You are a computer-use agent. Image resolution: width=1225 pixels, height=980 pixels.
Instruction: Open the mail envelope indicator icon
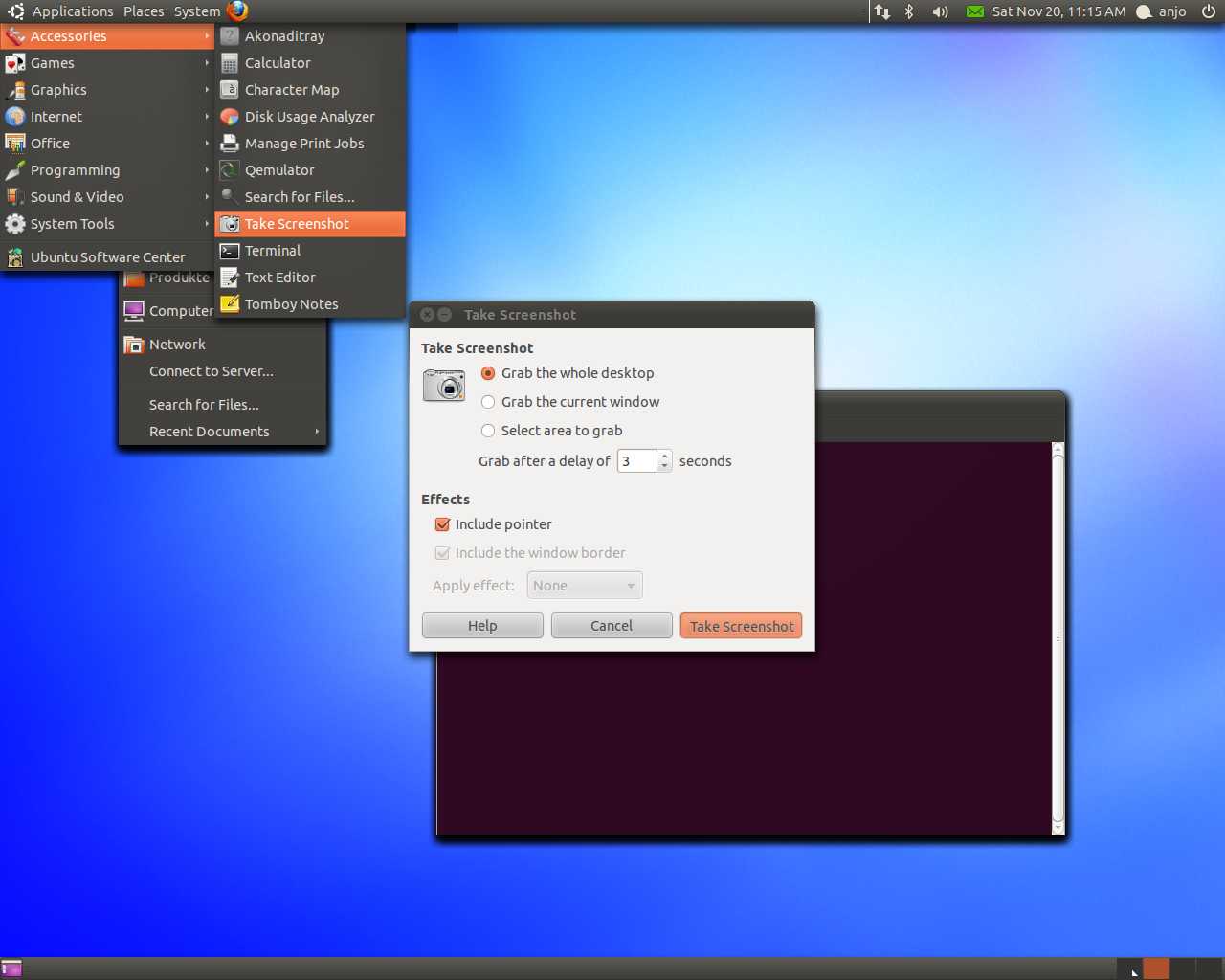tap(974, 11)
